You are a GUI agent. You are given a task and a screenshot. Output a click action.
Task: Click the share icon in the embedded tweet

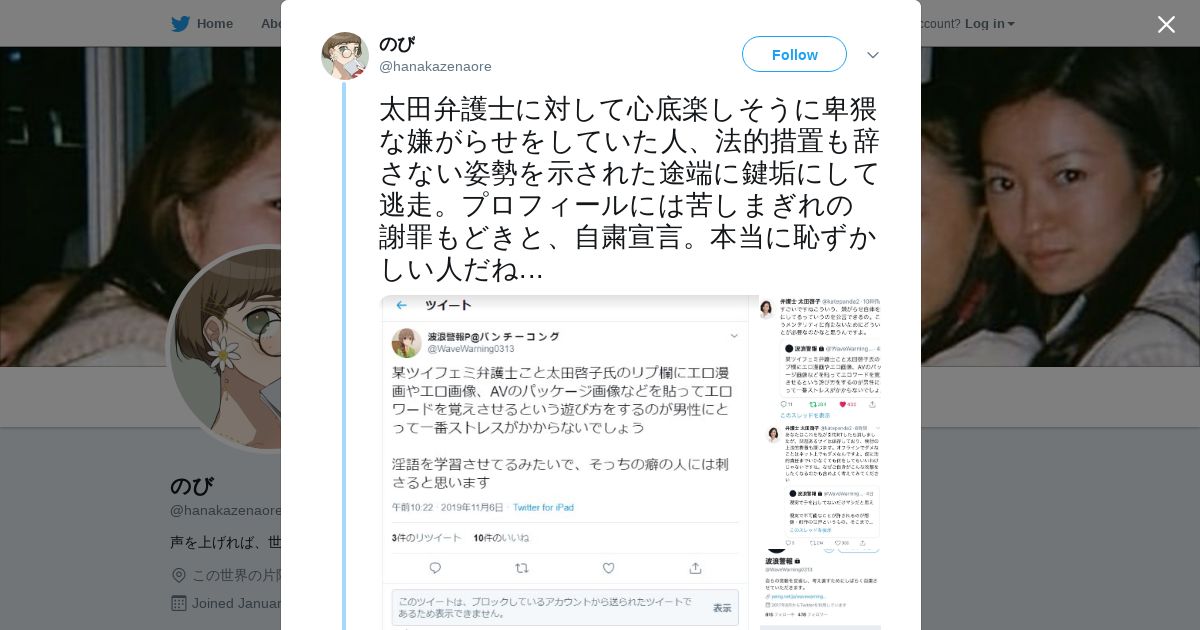695,568
